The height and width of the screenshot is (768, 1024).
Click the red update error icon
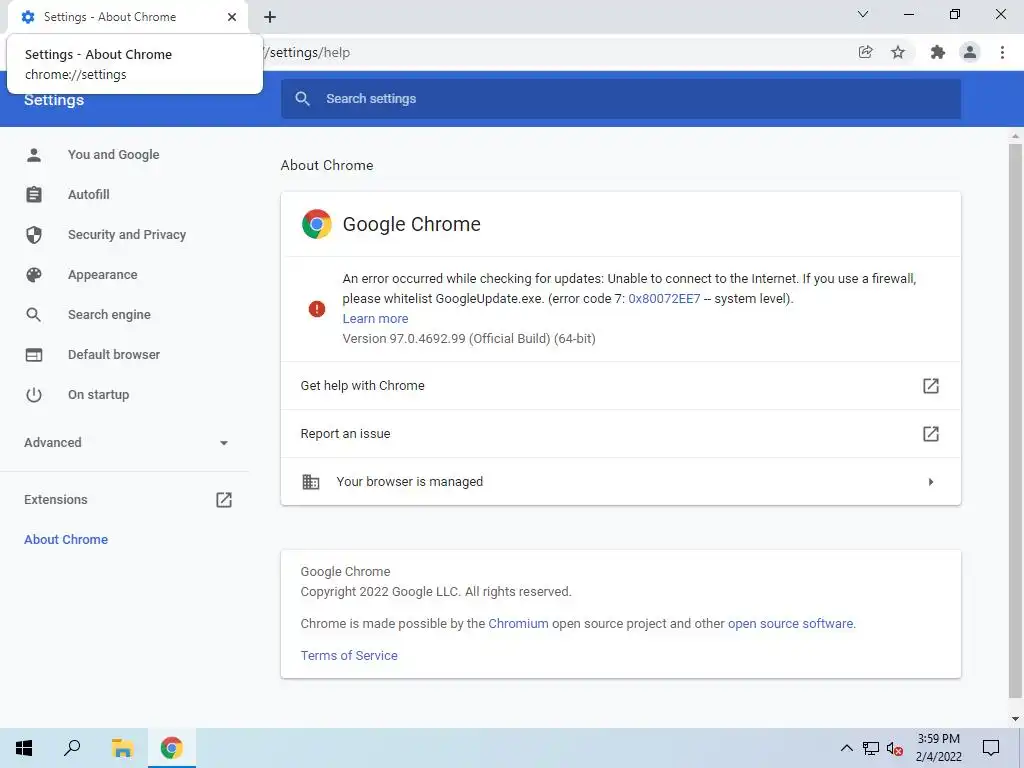coord(317,308)
